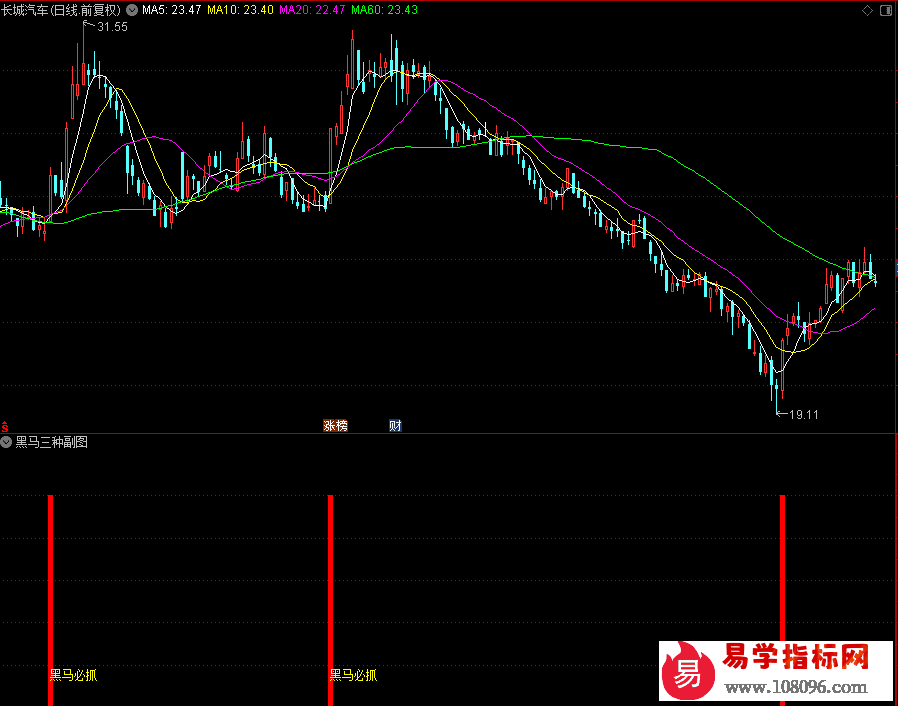The width and height of the screenshot is (898, 706).
Task: Select the MA5 indicator label
Action: click(172, 10)
